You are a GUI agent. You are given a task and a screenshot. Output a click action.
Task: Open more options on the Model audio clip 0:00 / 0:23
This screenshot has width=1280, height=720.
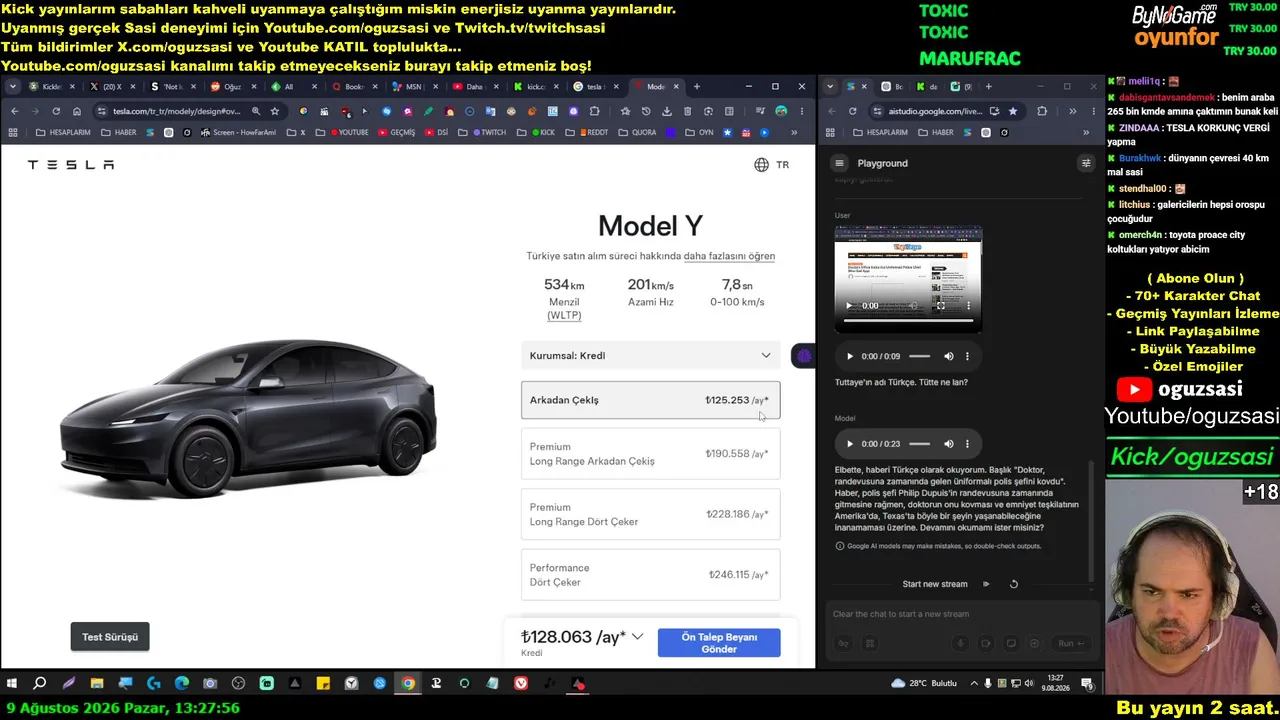[967, 444]
